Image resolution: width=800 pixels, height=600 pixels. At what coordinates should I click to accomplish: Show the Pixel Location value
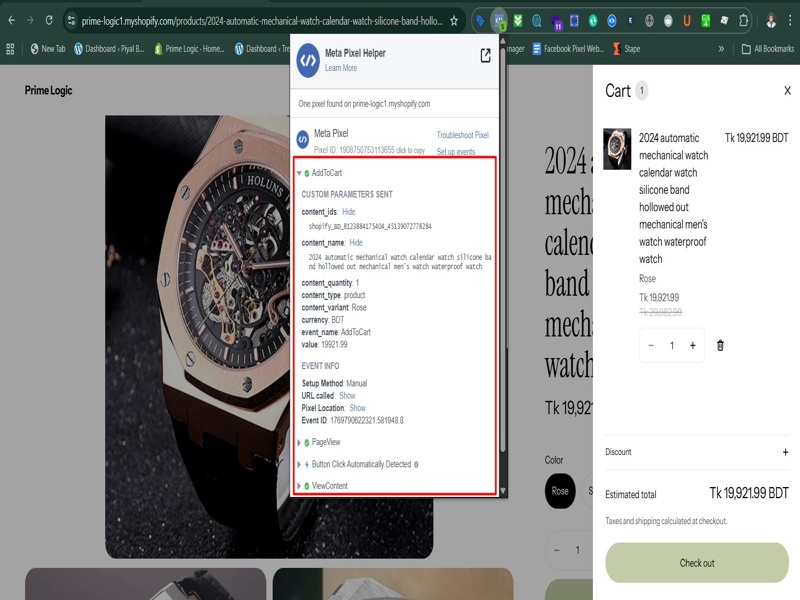tap(357, 408)
